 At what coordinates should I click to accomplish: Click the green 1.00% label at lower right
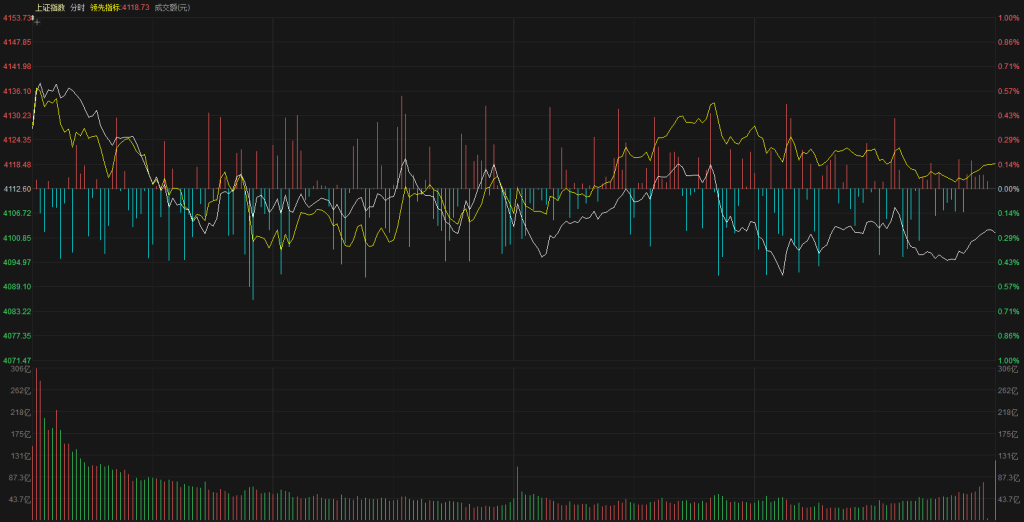click(1007, 360)
